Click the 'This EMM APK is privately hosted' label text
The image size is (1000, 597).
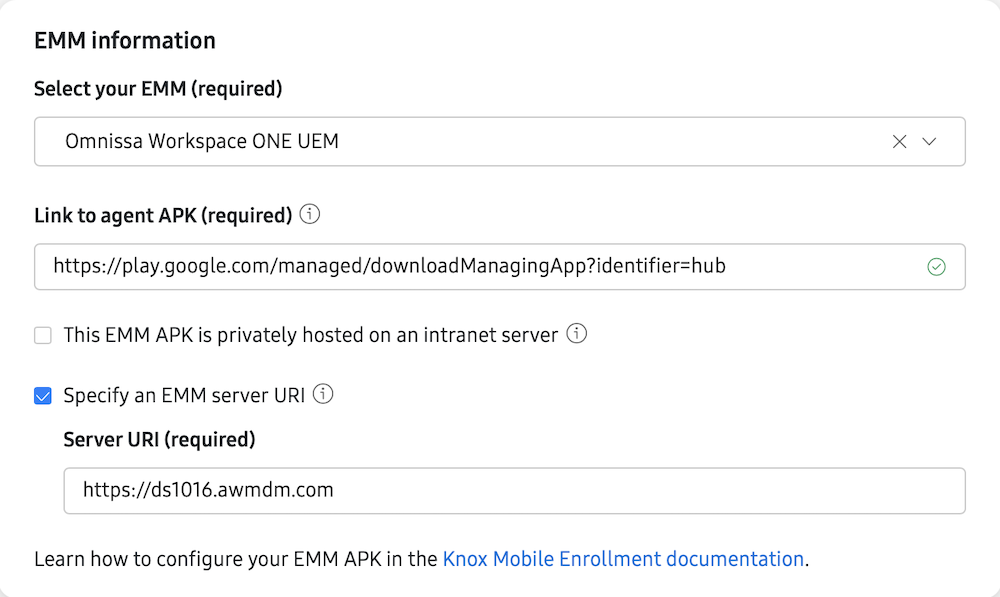pyautogui.click(x=310, y=336)
